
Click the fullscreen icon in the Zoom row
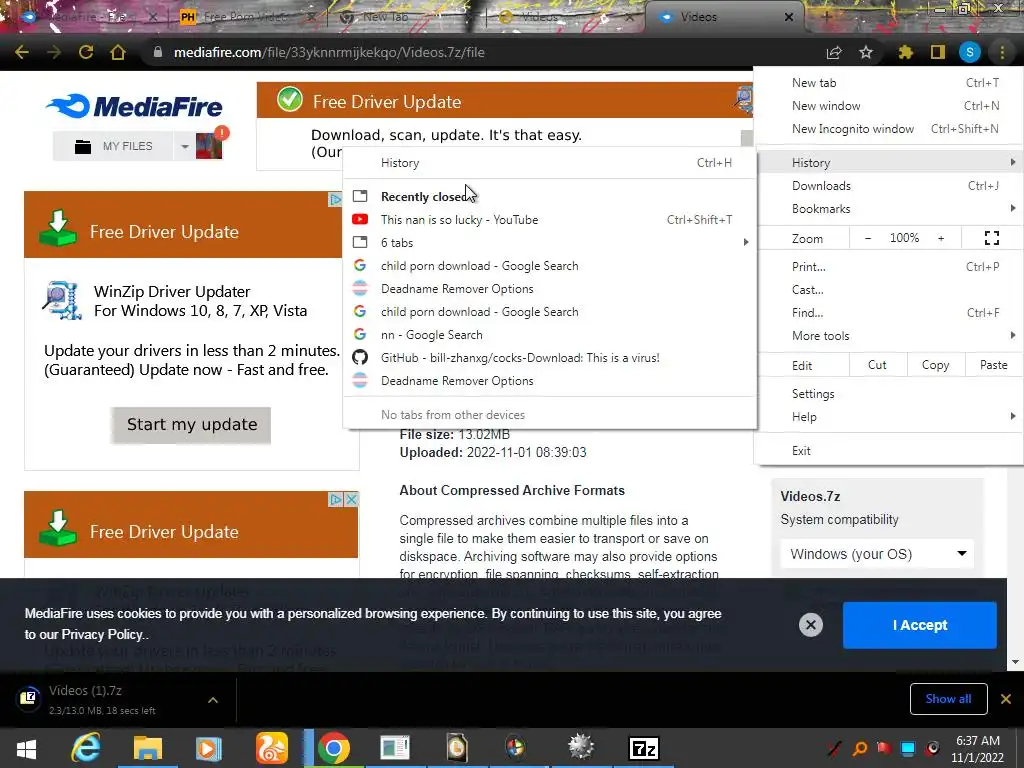pos(991,238)
